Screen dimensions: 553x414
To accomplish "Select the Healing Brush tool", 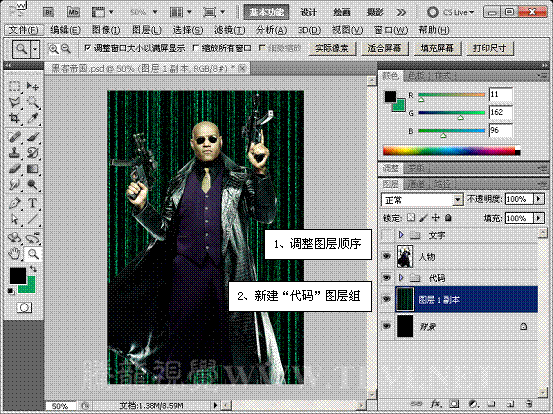I will [x=14, y=136].
